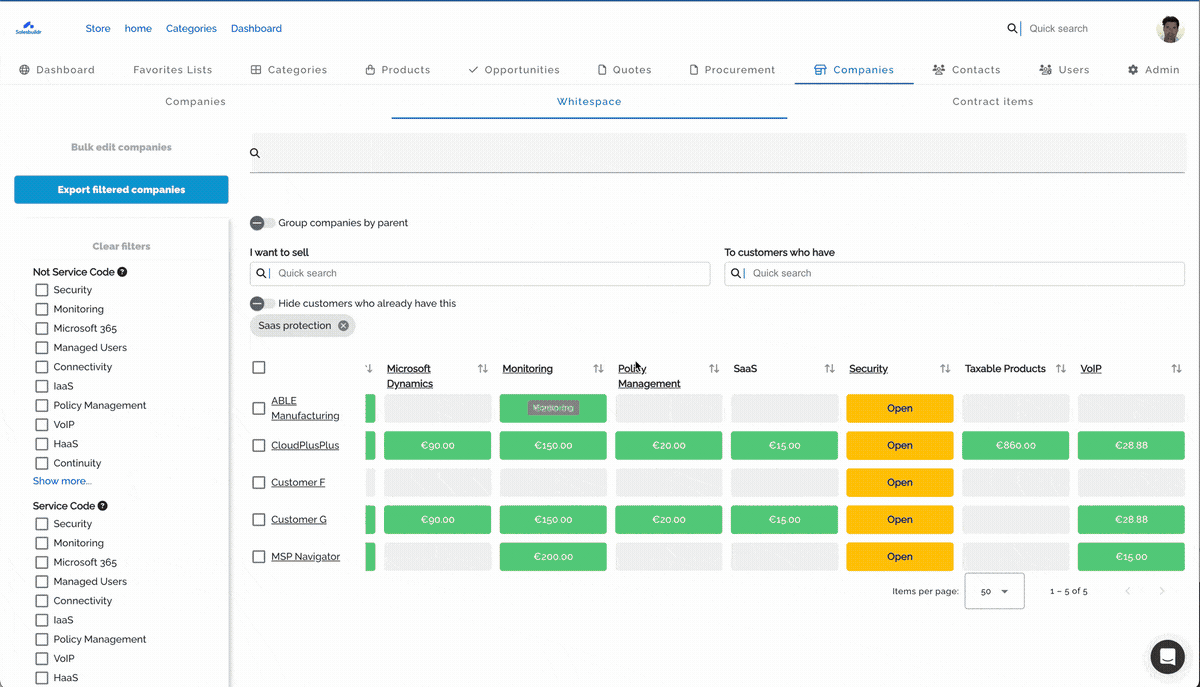
Task: Click the Service Code help icon
Action: (x=102, y=506)
